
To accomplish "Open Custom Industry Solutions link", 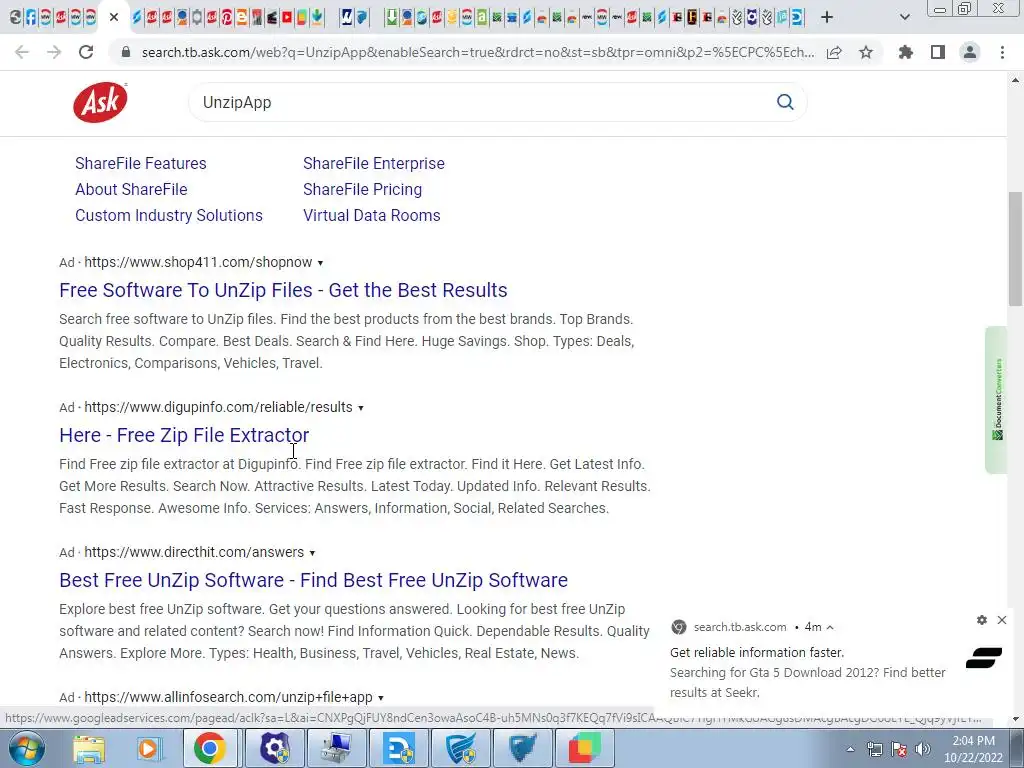I will (x=168, y=216).
